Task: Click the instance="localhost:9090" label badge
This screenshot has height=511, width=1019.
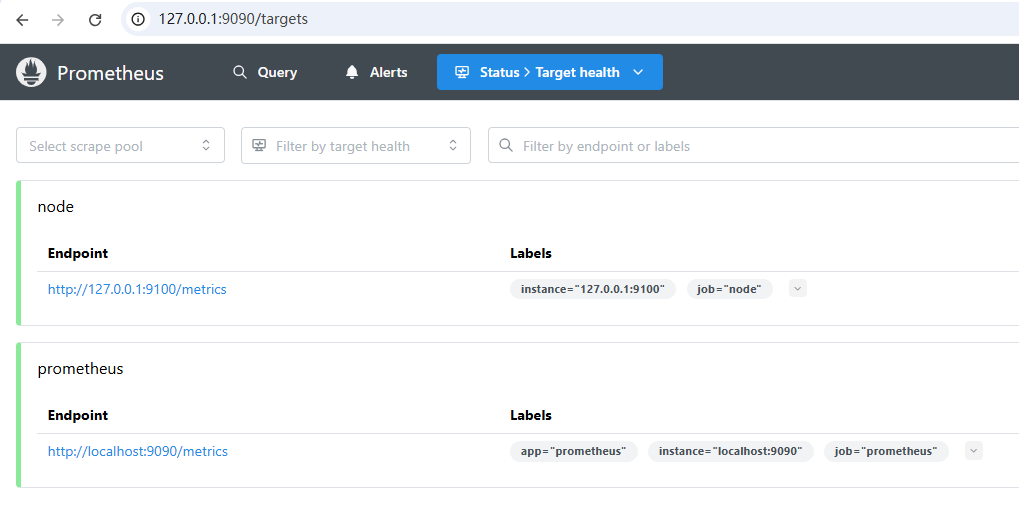Action: (x=730, y=451)
